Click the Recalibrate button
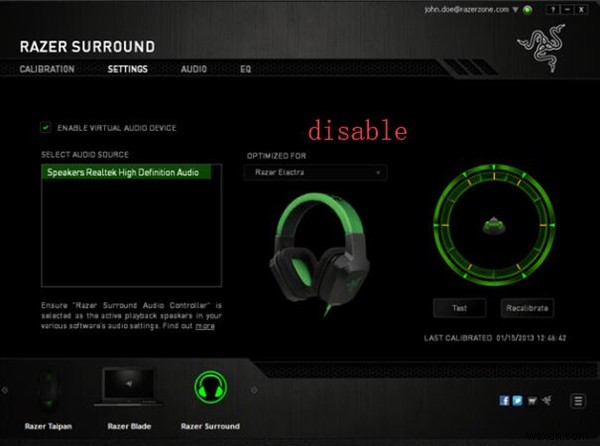 click(527, 308)
